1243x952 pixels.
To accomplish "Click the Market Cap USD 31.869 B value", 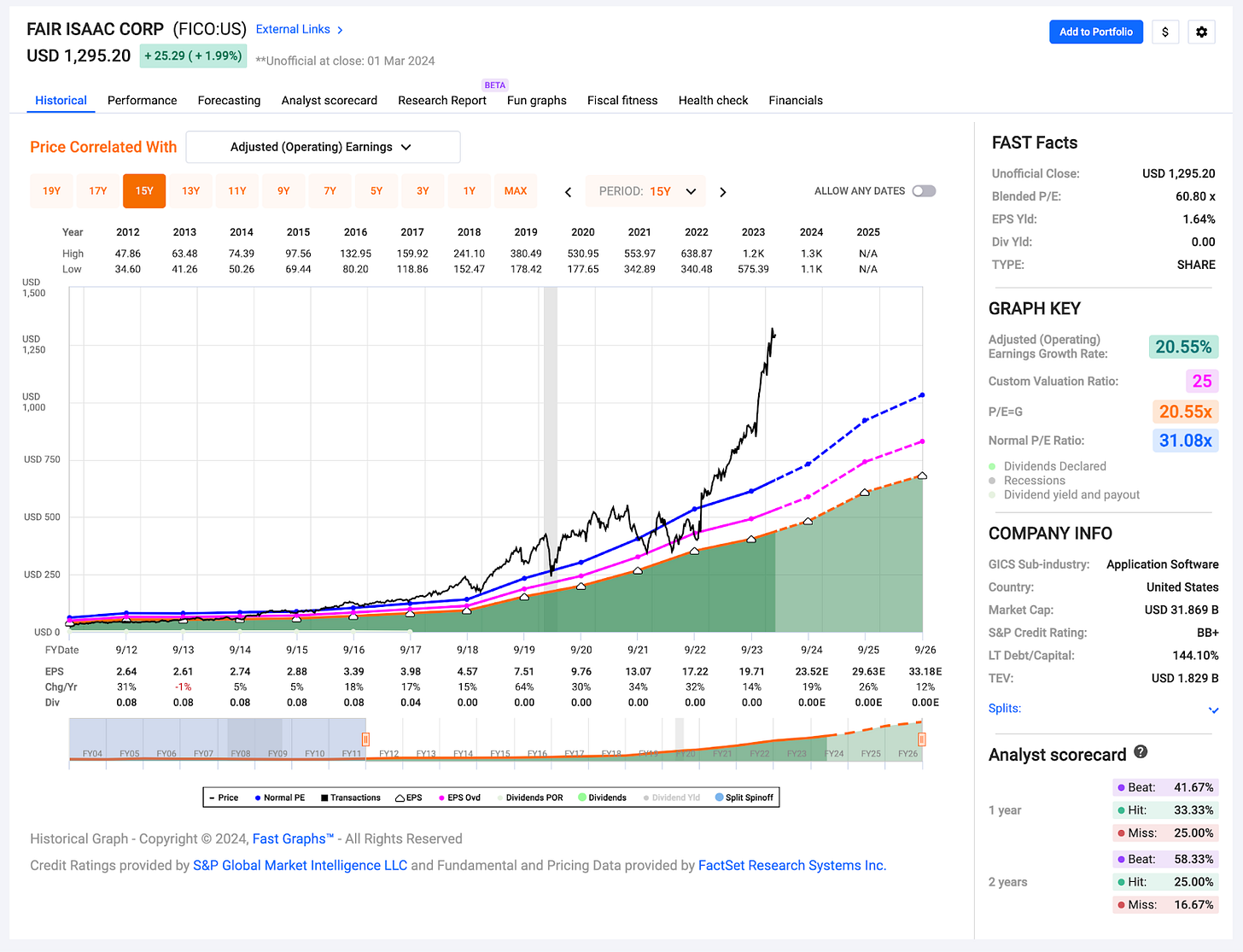I will (x=1182, y=610).
